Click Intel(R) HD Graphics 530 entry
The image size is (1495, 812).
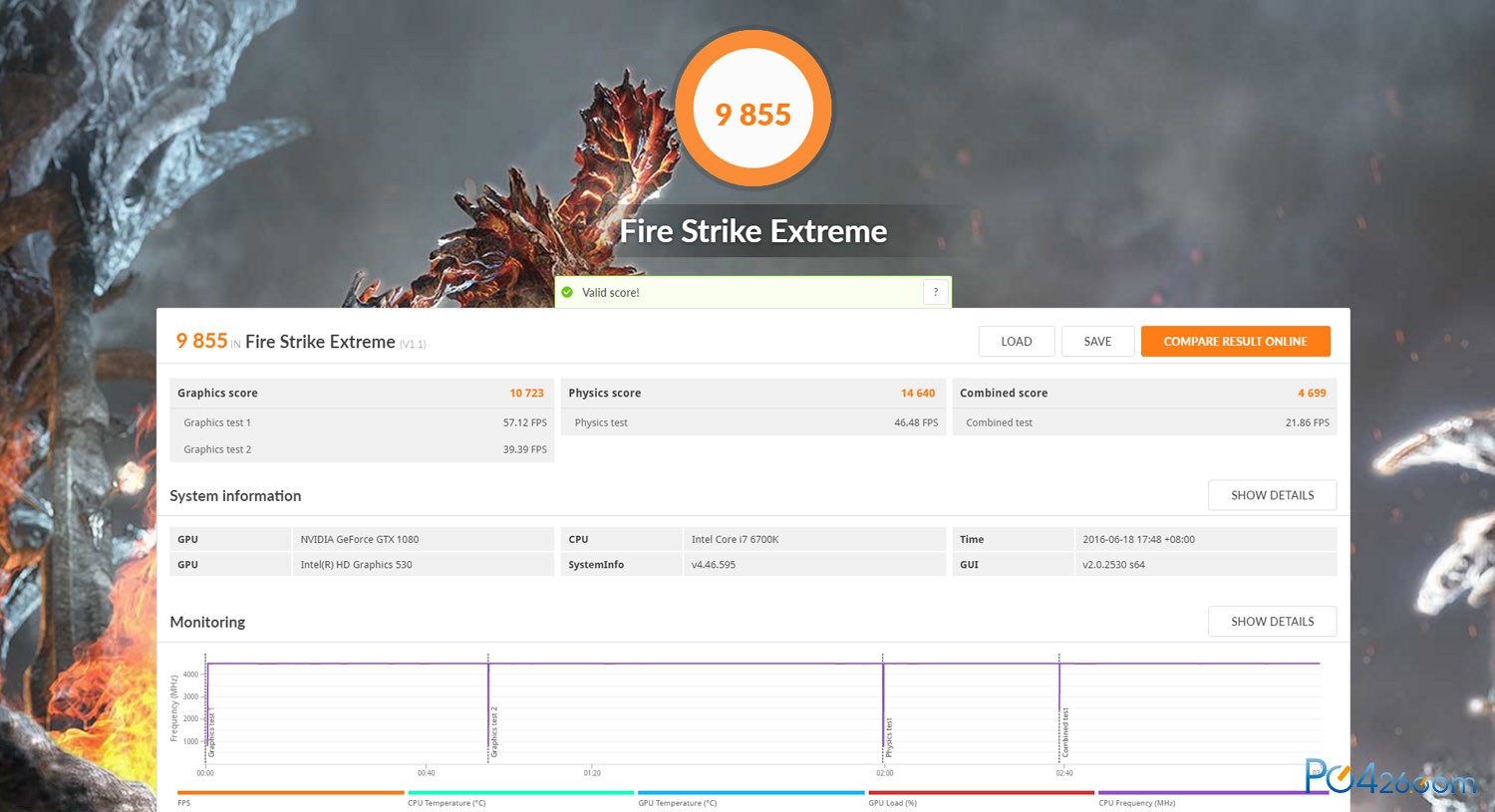click(356, 564)
